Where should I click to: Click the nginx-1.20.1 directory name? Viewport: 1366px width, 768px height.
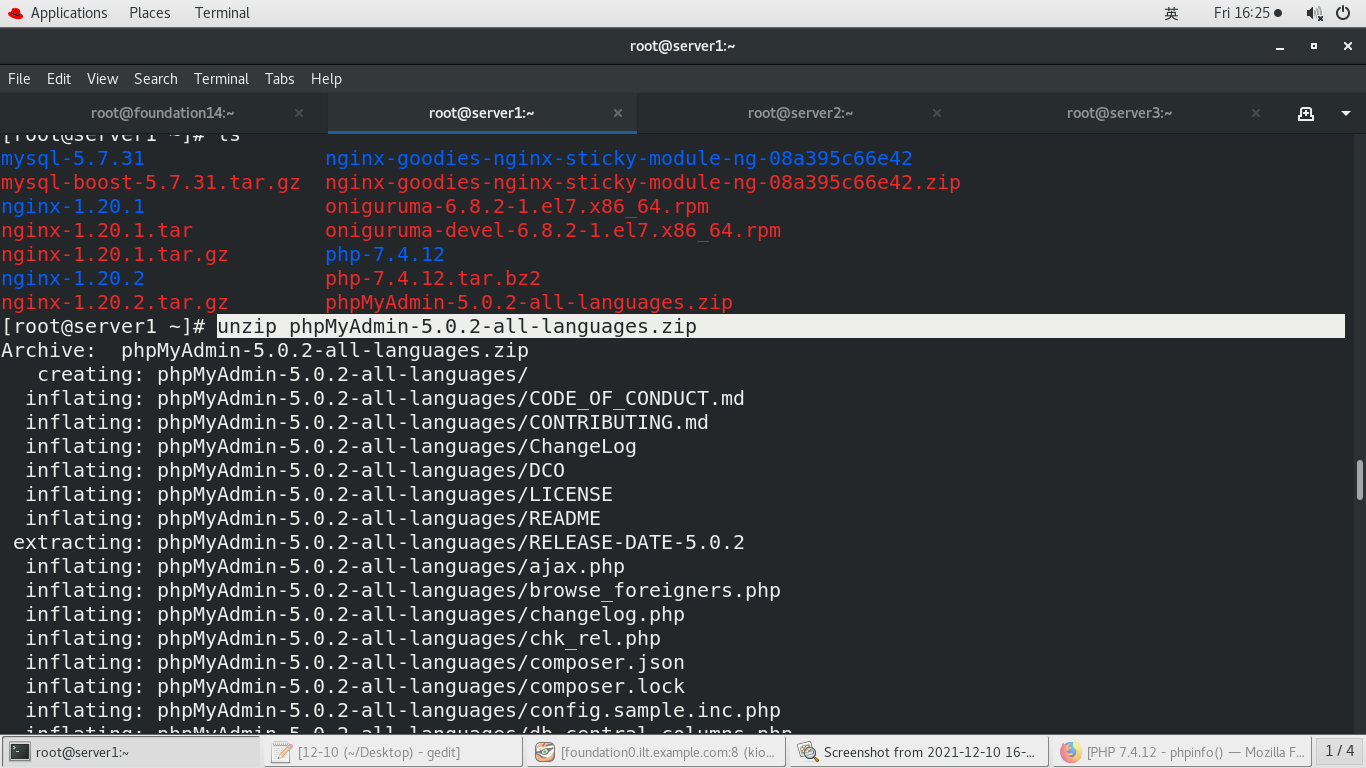point(73,206)
